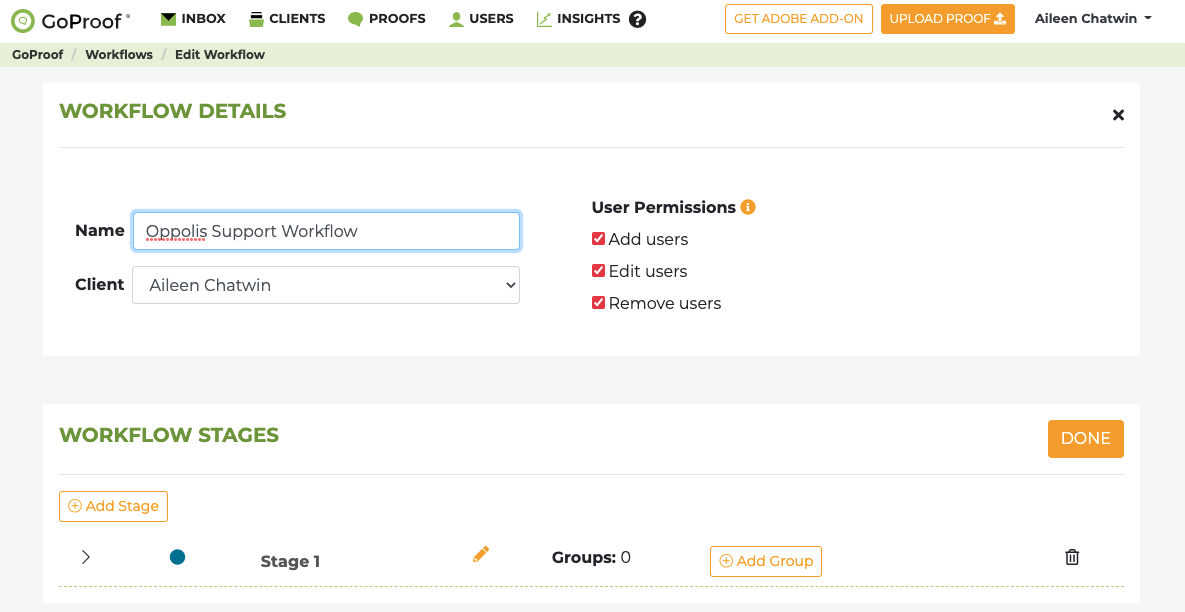
Task: Click the Stage 1 blue color dot
Action: point(178,557)
